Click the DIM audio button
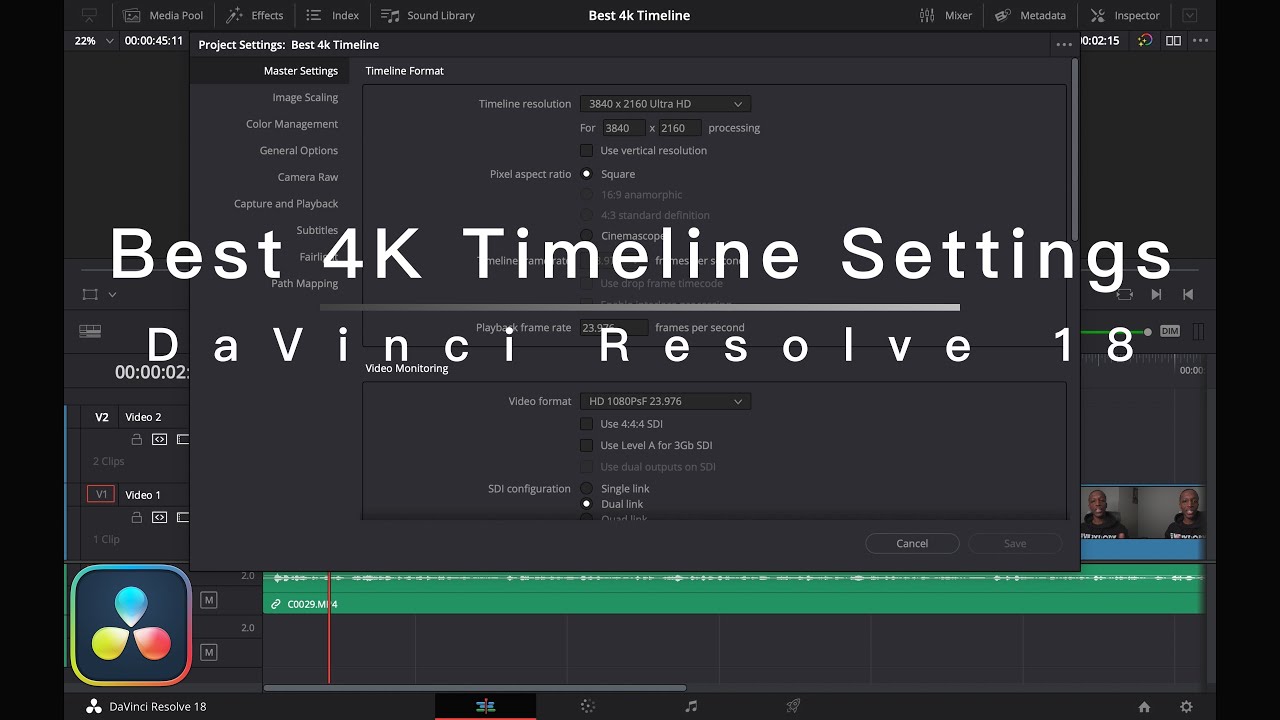The image size is (1280, 720). pos(1169,331)
